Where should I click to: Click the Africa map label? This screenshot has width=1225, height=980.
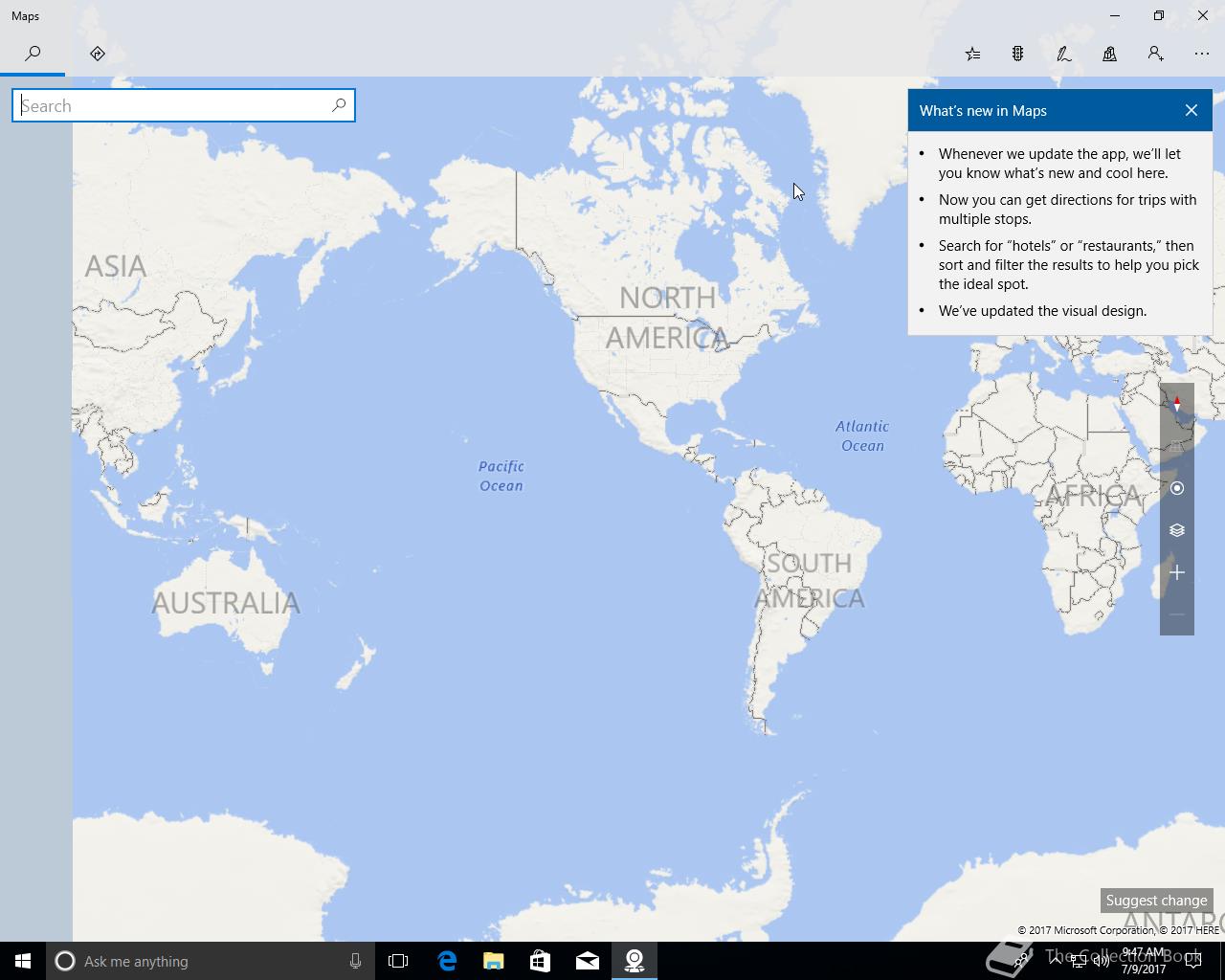[x=1094, y=496]
